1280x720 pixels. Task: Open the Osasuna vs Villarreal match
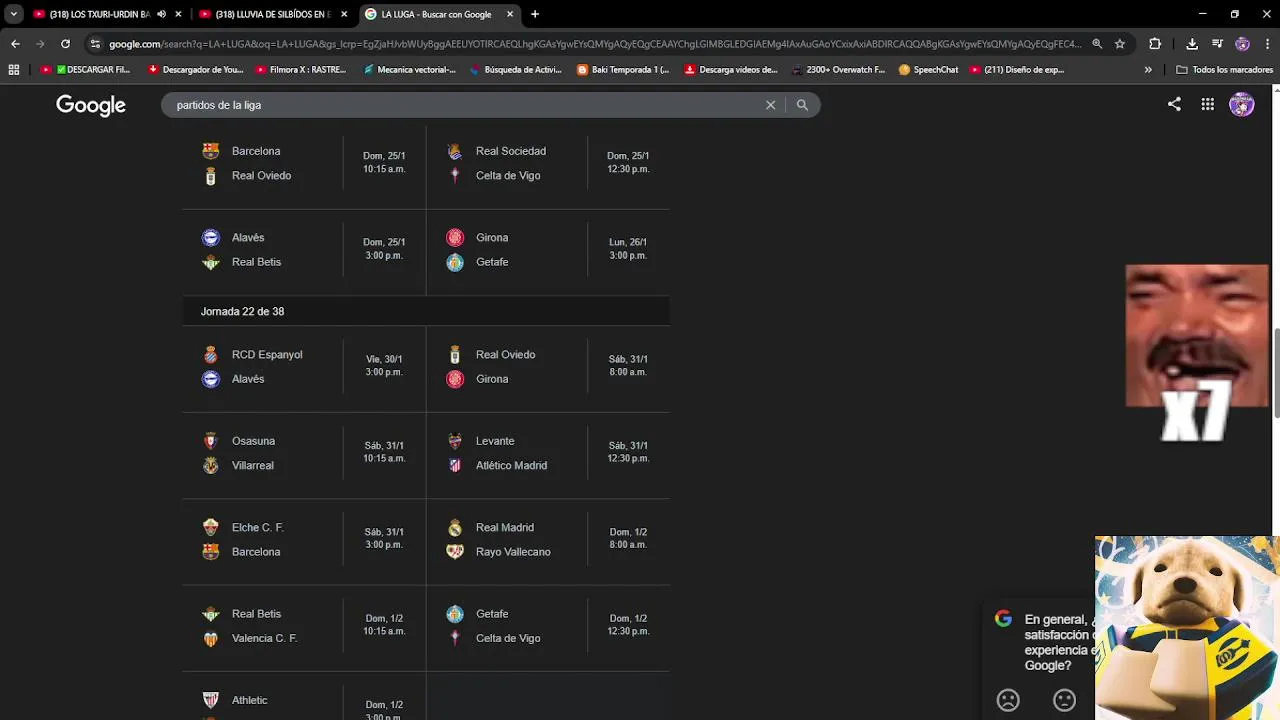point(304,453)
